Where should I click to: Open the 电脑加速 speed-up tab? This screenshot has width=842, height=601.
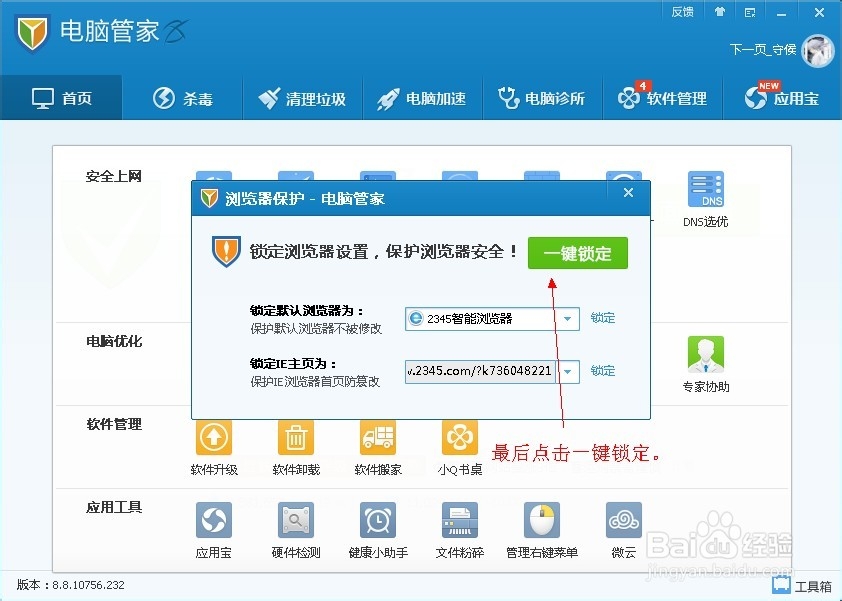pos(423,98)
